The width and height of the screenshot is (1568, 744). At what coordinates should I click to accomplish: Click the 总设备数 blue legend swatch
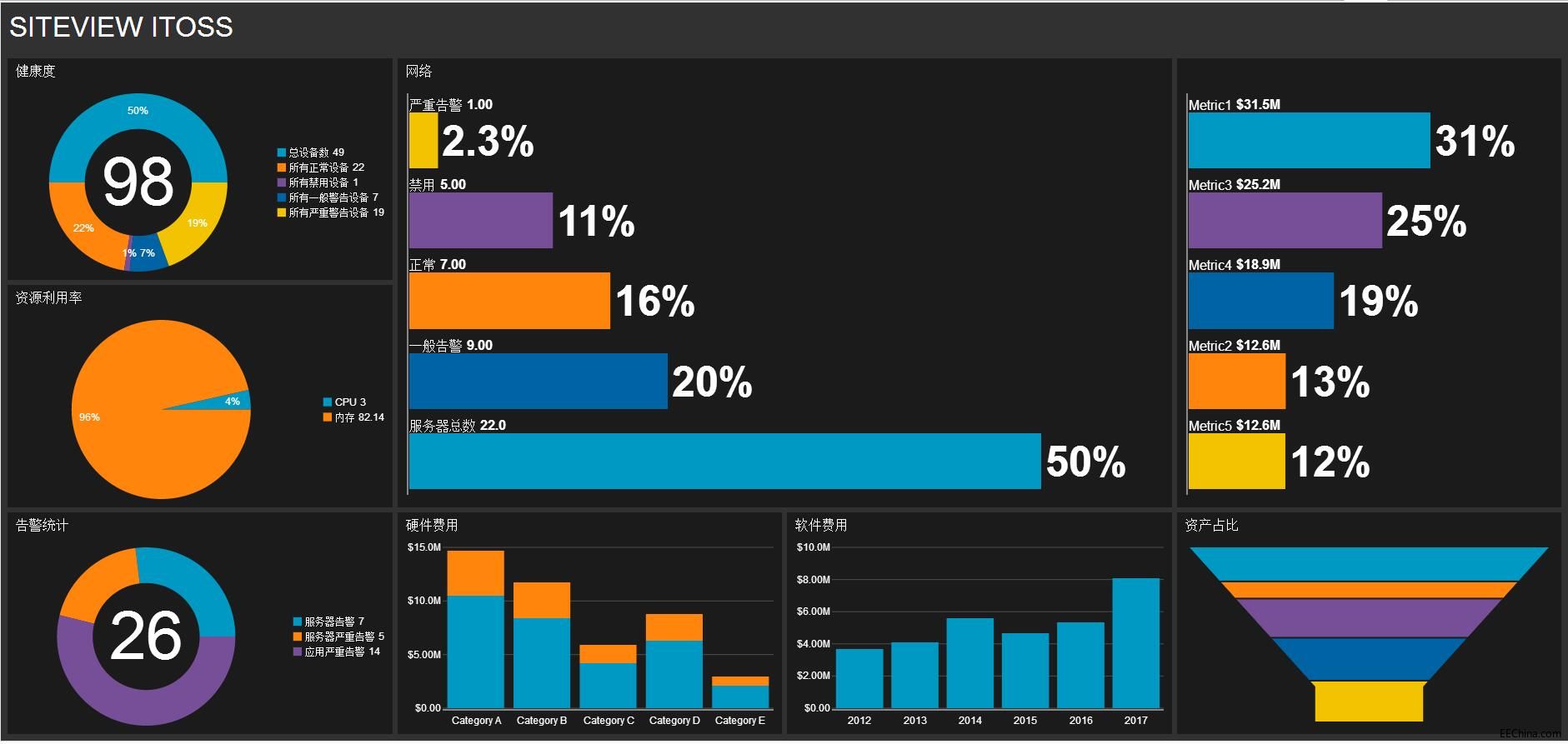(282, 152)
